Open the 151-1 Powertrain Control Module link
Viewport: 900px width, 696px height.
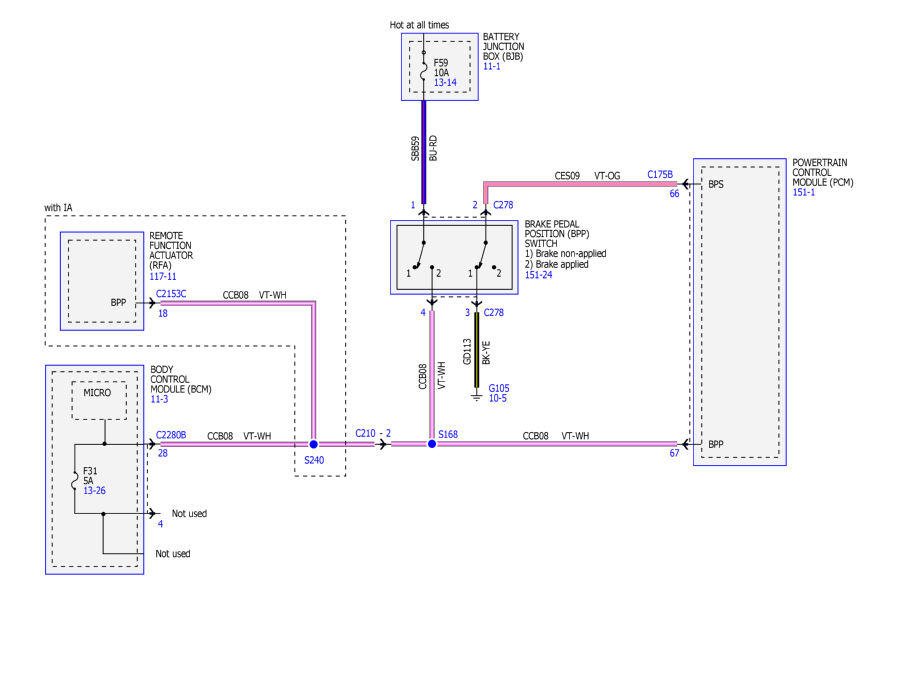pyautogui.click(x=804, y=192)
